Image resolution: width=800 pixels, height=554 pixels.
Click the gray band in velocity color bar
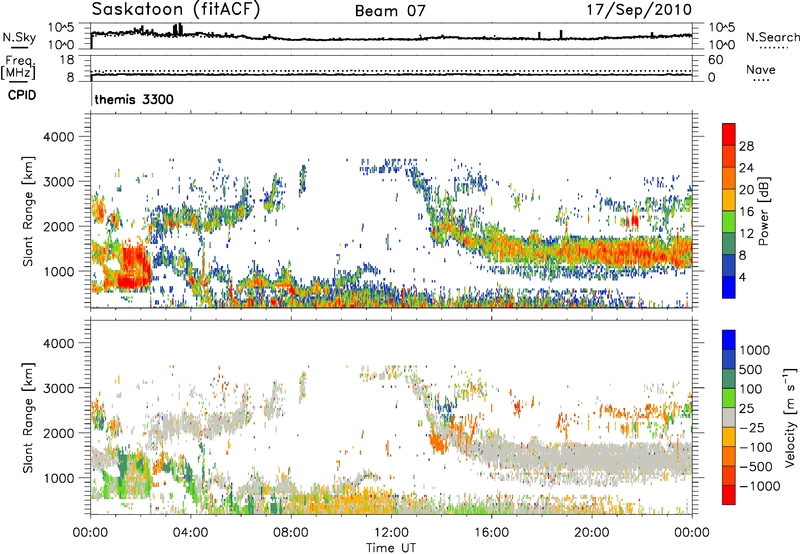[x=729, y=417]
